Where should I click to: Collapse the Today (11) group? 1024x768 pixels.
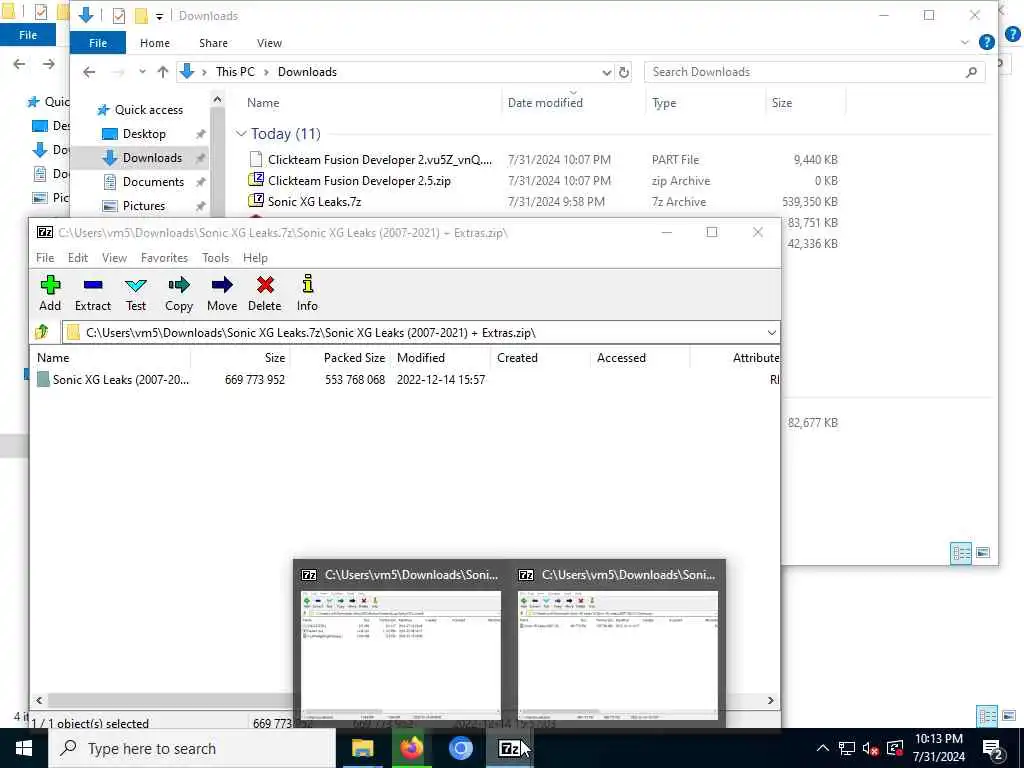[241, 134]
